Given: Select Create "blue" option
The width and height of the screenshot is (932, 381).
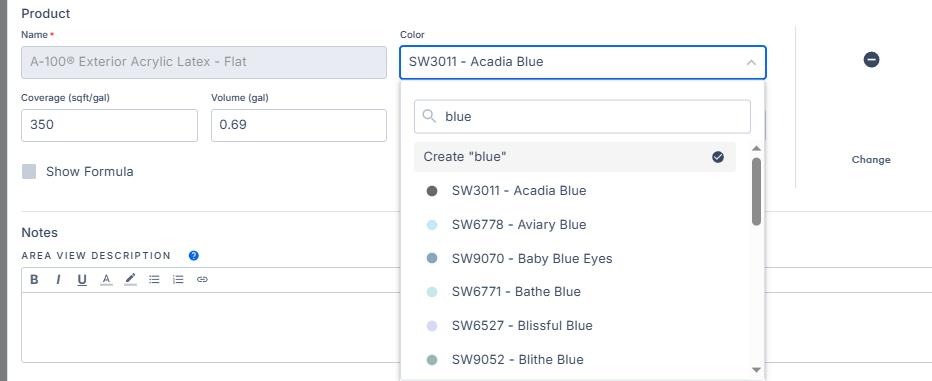Looking at the screenshot, I should coord(575,157).
